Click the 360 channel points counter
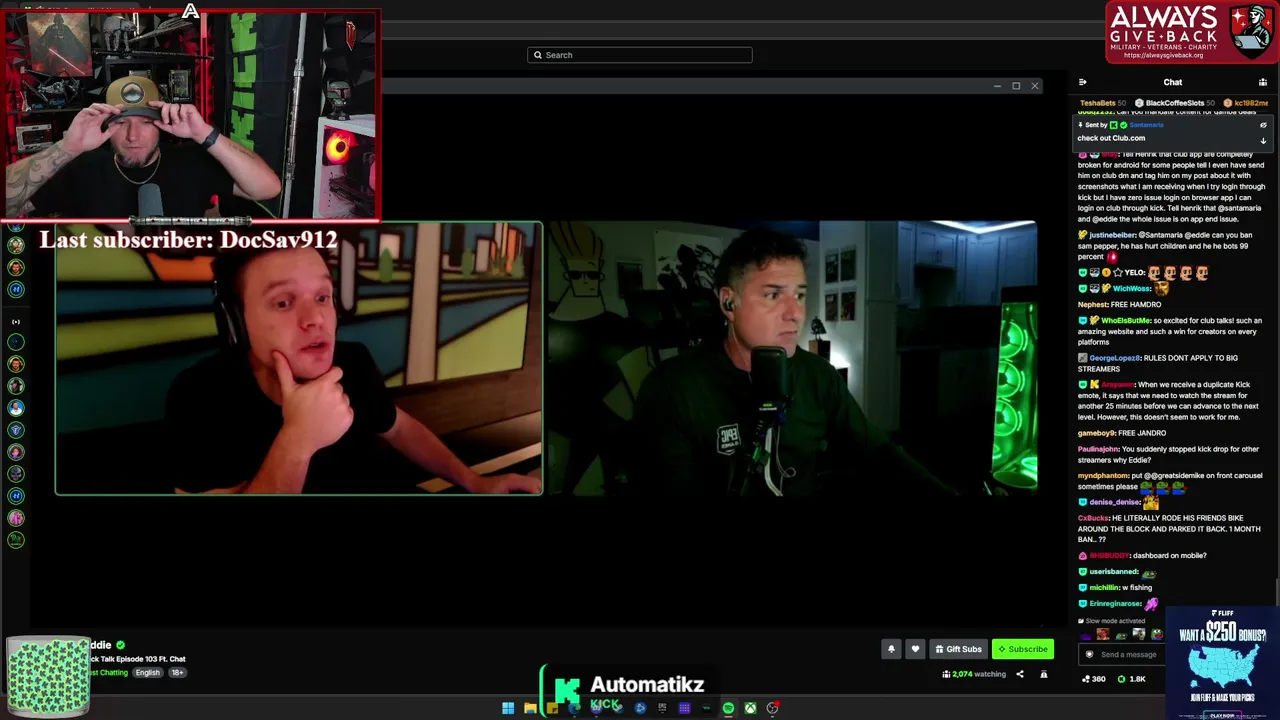Screen dimensions: 1280x720 point(1093,679)
